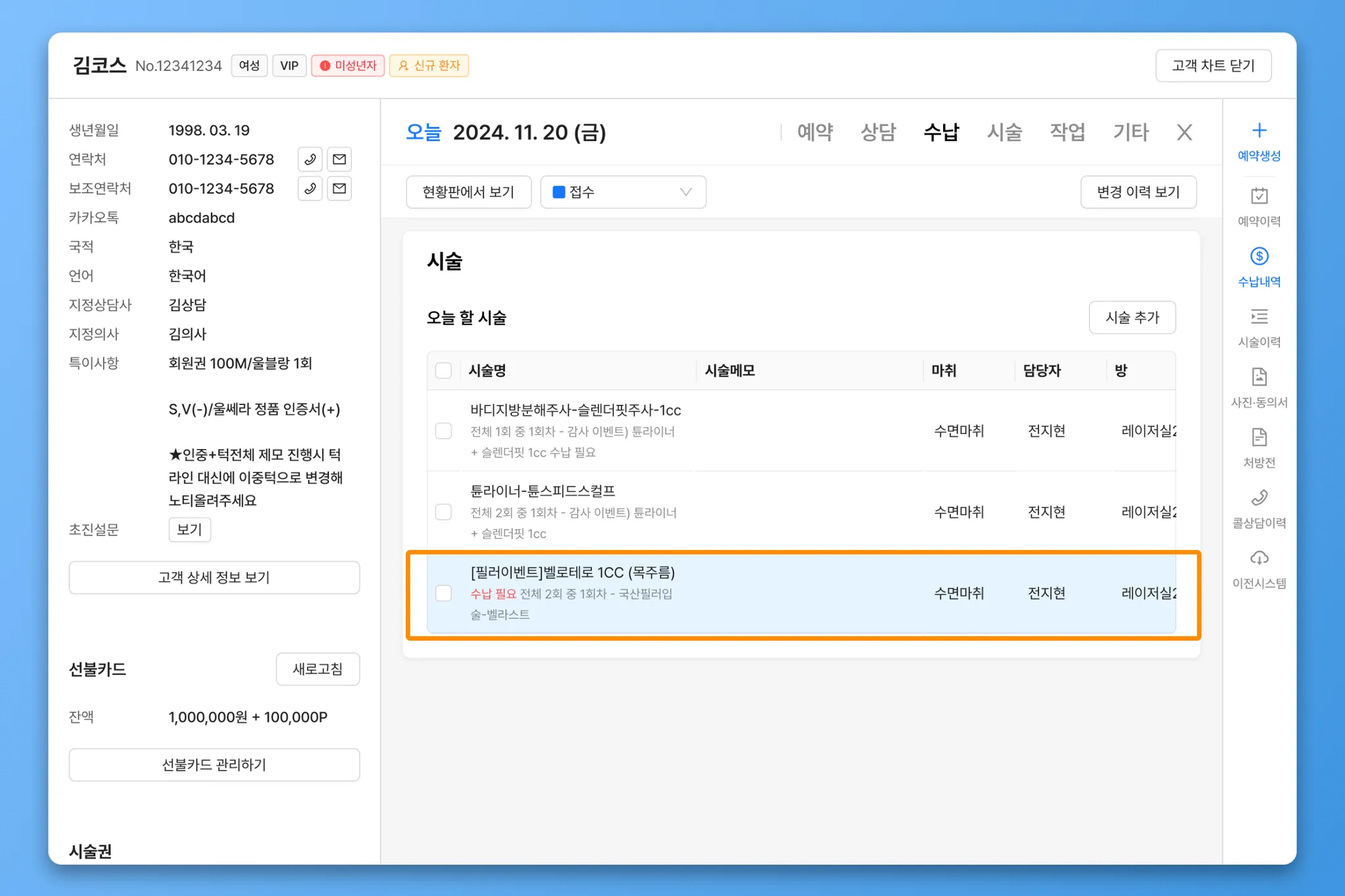Open 콜상담이력 phone icon in sidebar

(x=1259, y=498)
